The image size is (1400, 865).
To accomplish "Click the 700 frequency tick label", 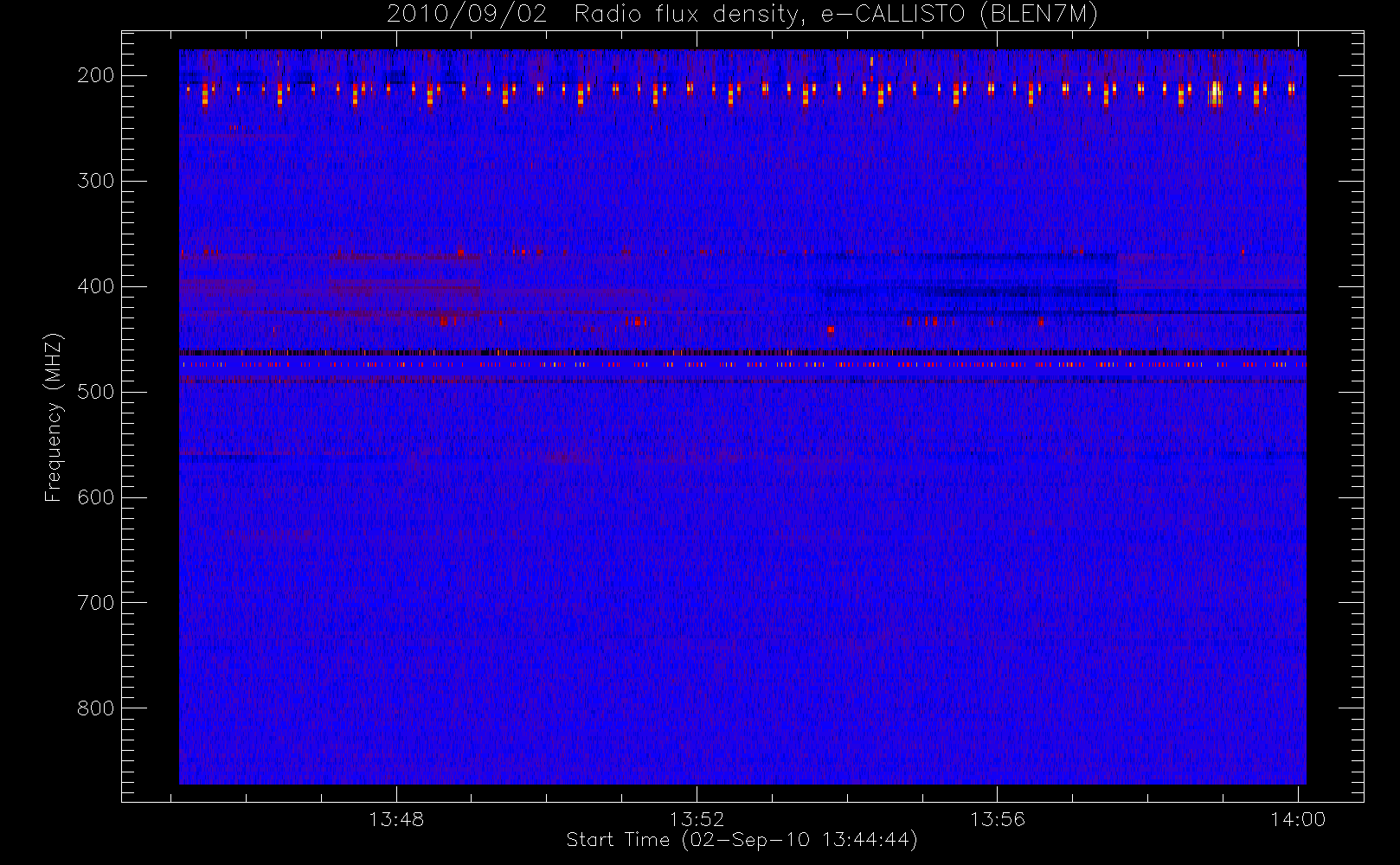I will click(x=96, y=603).
